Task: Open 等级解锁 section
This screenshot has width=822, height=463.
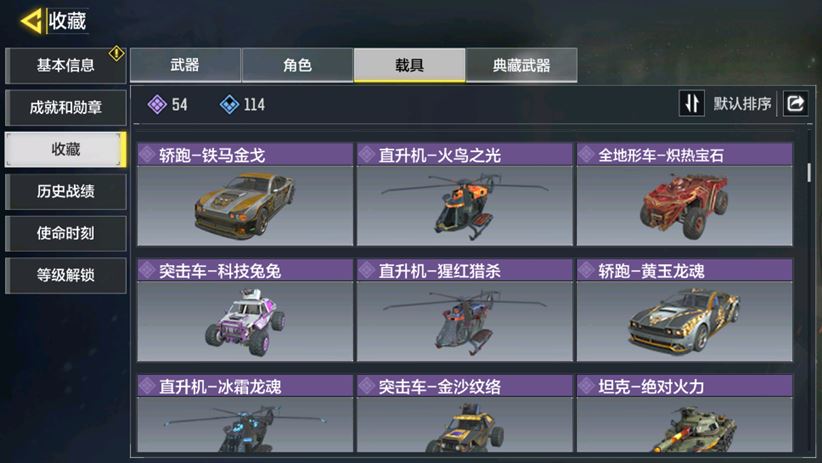Action: click(x=66, y=275)
